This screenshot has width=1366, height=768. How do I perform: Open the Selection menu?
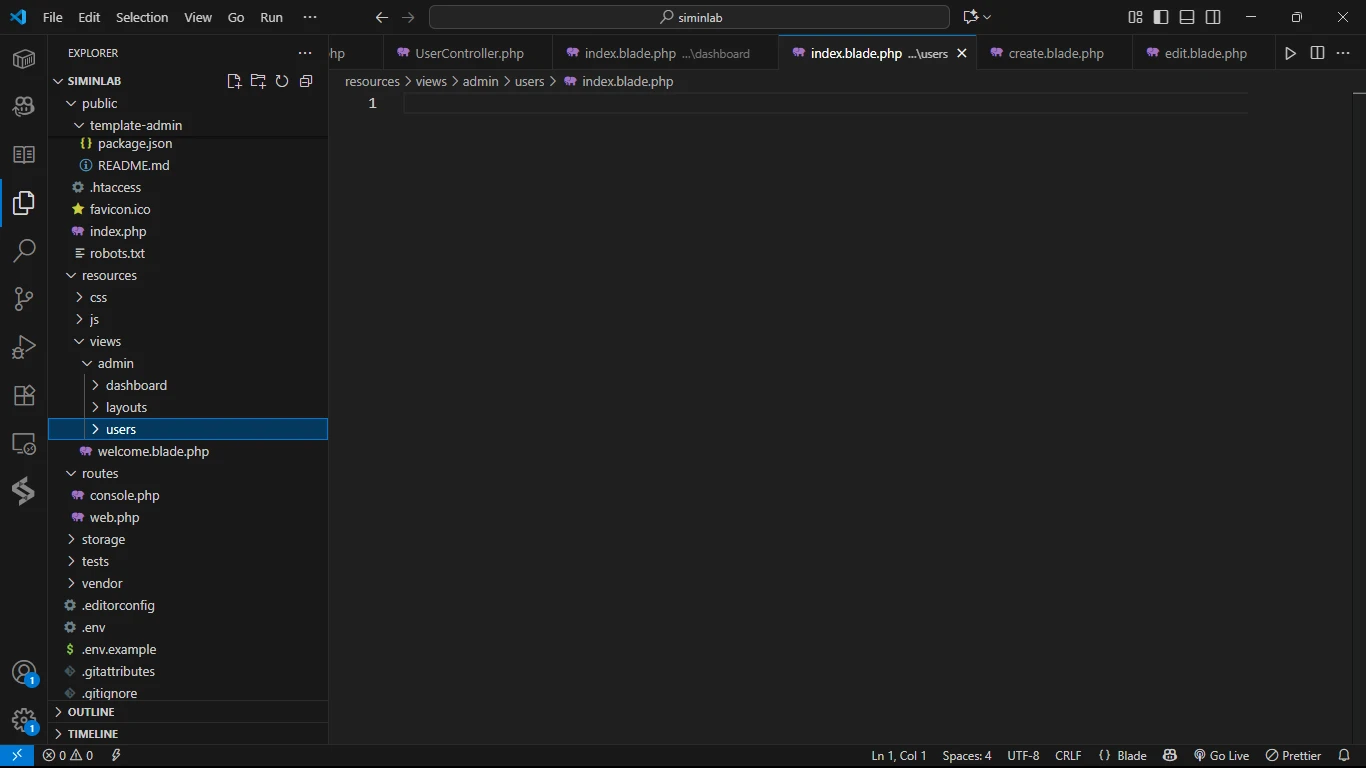pyautogui.click(x=142, y=17)
